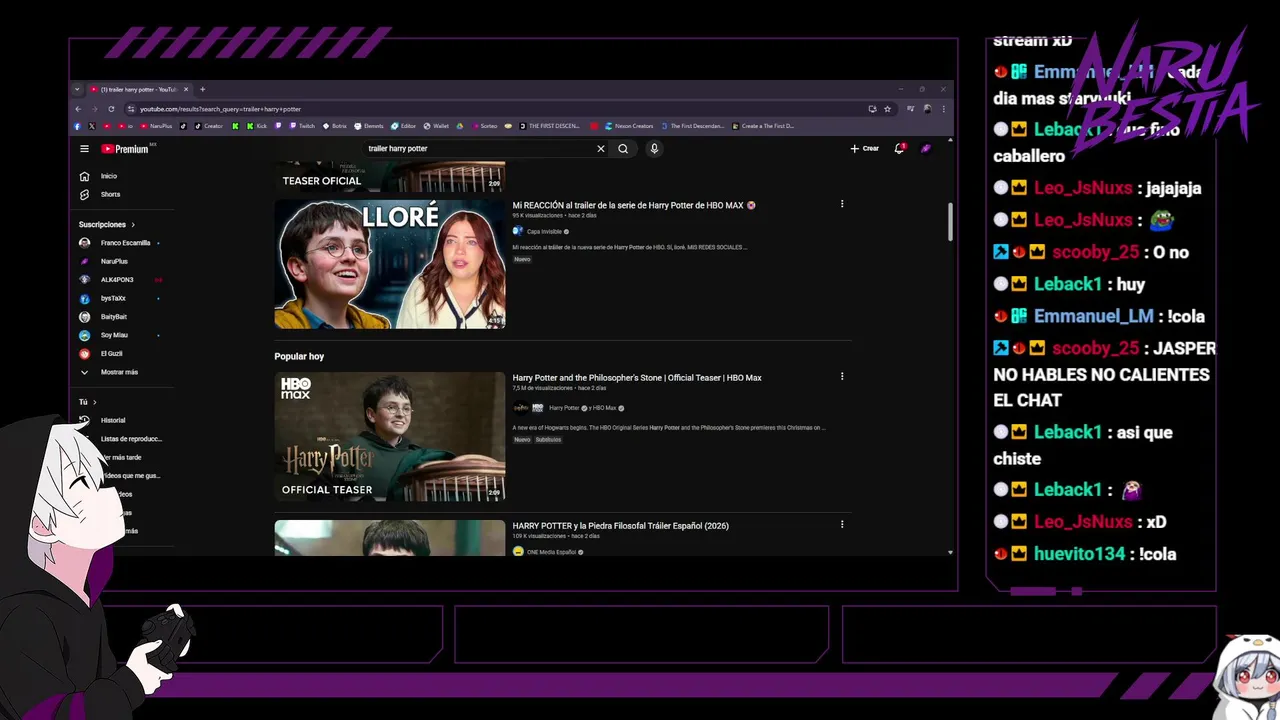Open the notifications bell
The width and height of the screenshot is (1280, 720).
[x=899, y=148]
